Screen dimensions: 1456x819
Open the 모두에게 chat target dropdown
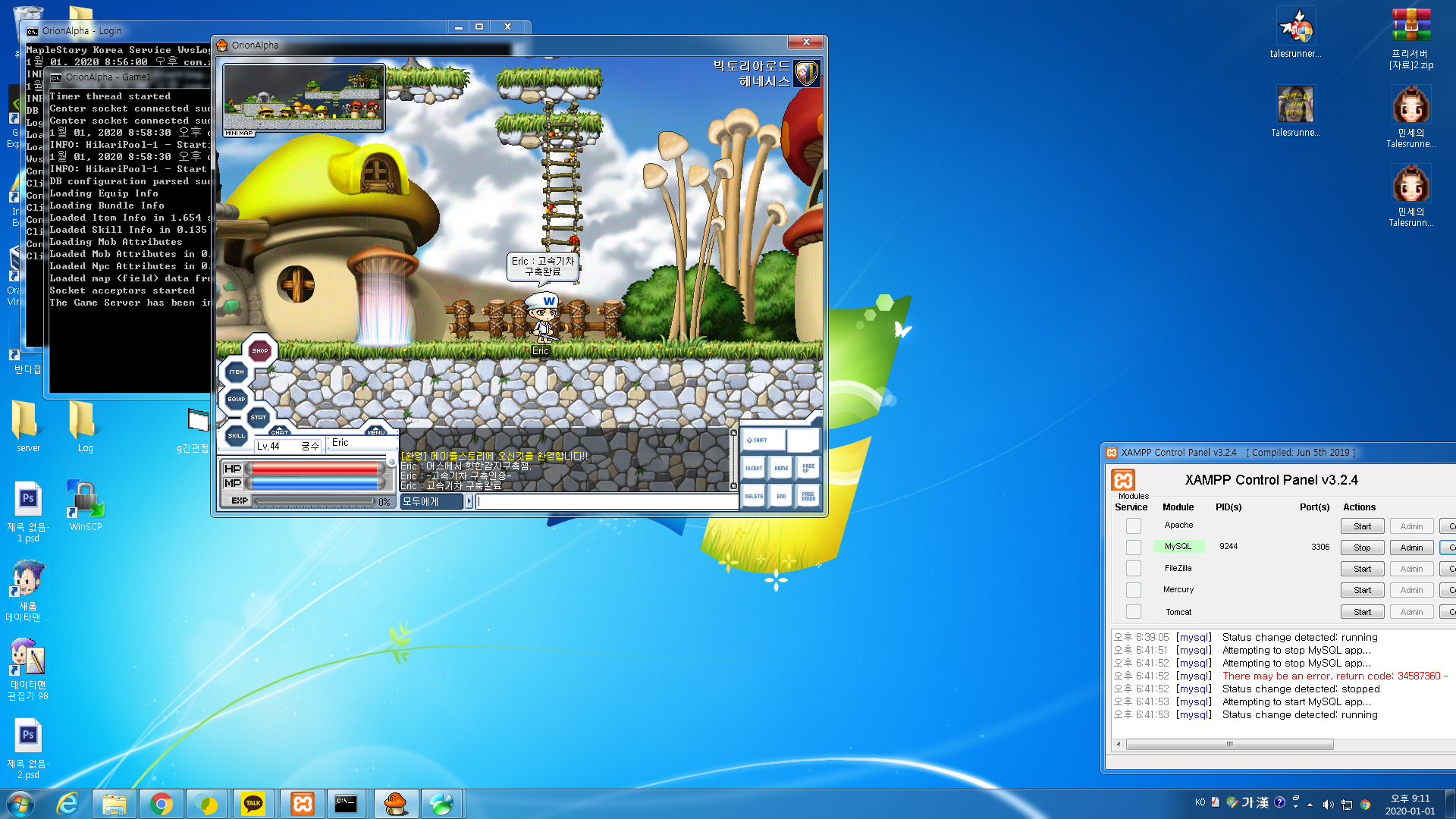click(431, 501)
